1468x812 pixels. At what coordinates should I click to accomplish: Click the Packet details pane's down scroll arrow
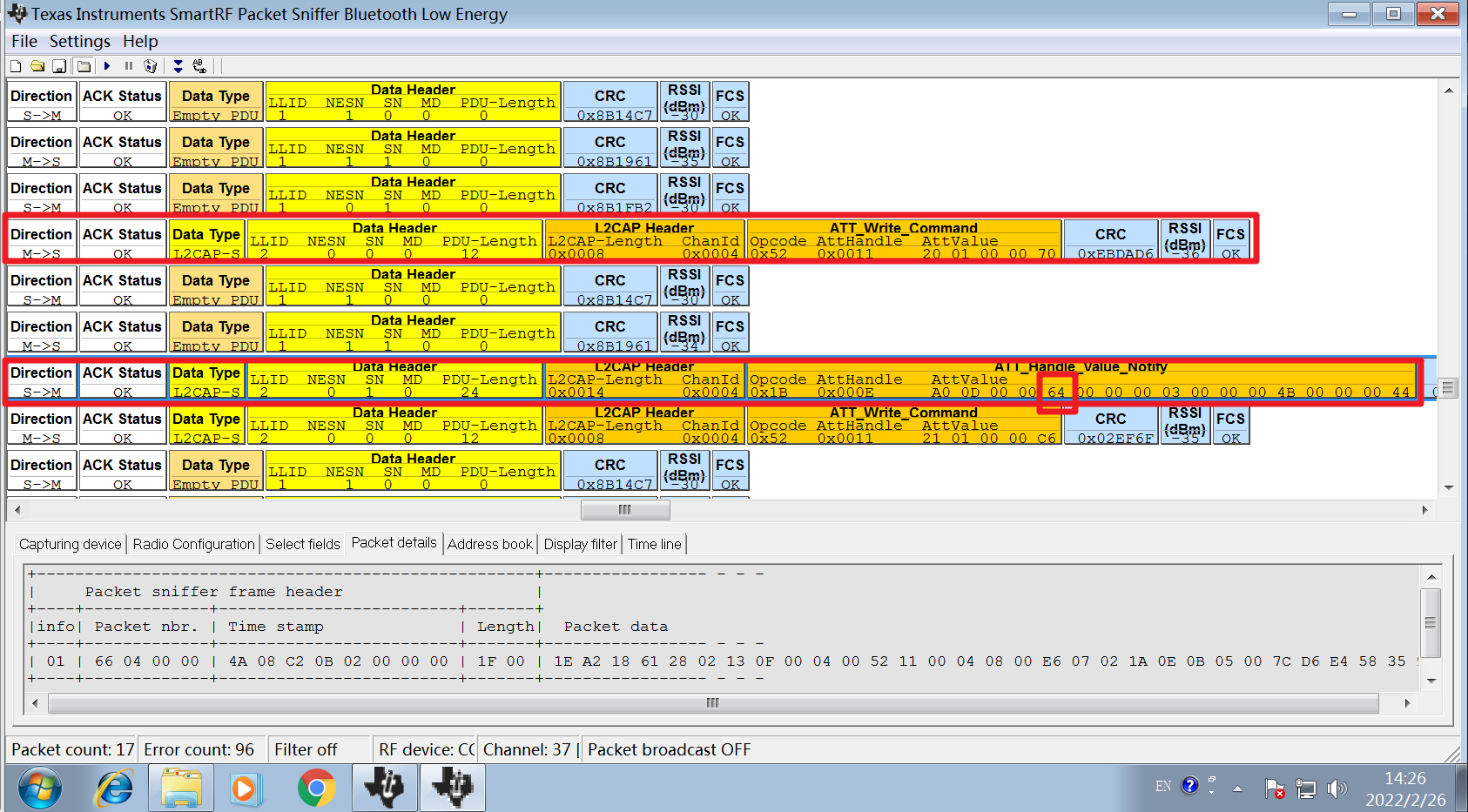point(1431,681)
